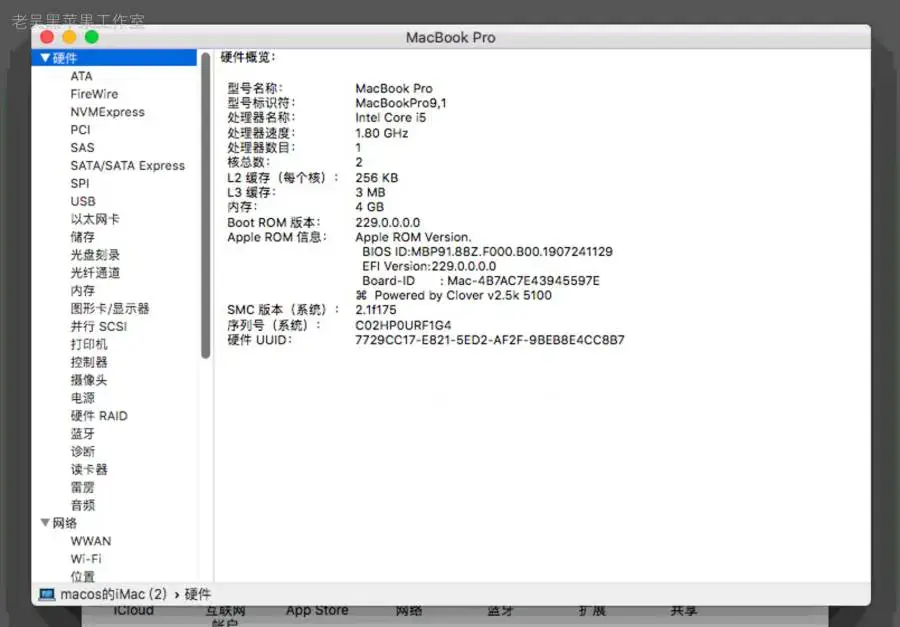Click the Intel Core i5 value
Screen dimensions: 900x627
390,118
